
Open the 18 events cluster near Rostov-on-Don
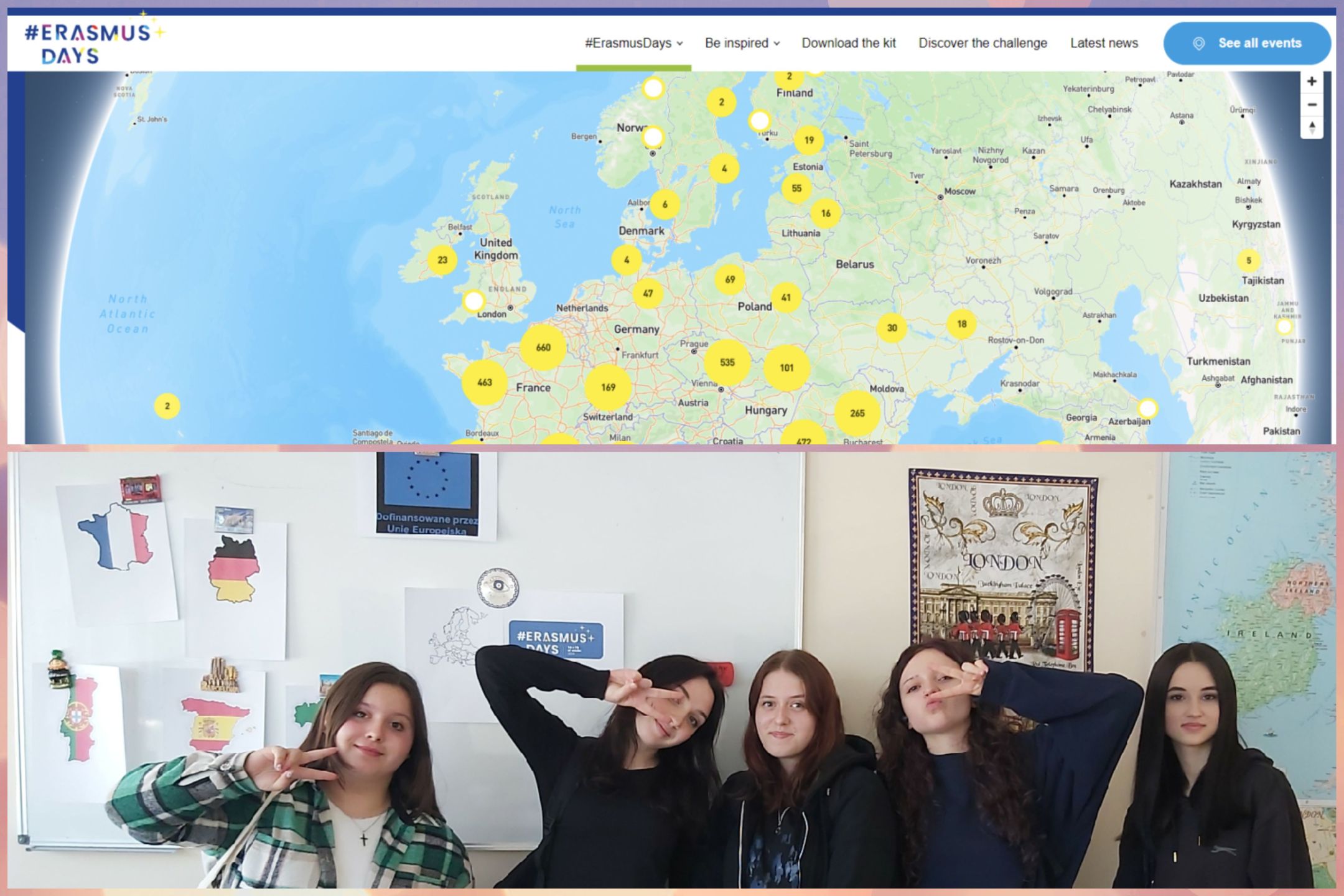(x=962, y=324)
